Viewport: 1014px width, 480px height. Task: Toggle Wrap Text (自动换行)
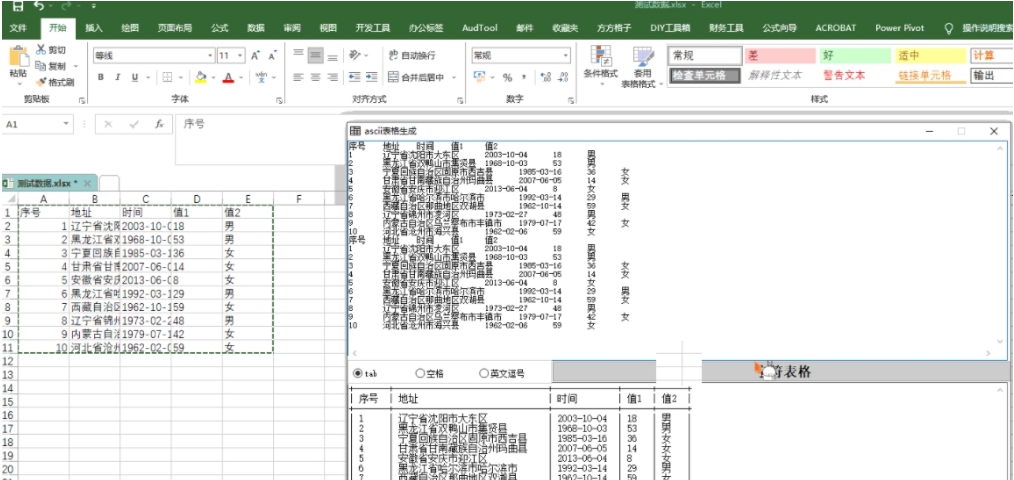click(412, 56)
